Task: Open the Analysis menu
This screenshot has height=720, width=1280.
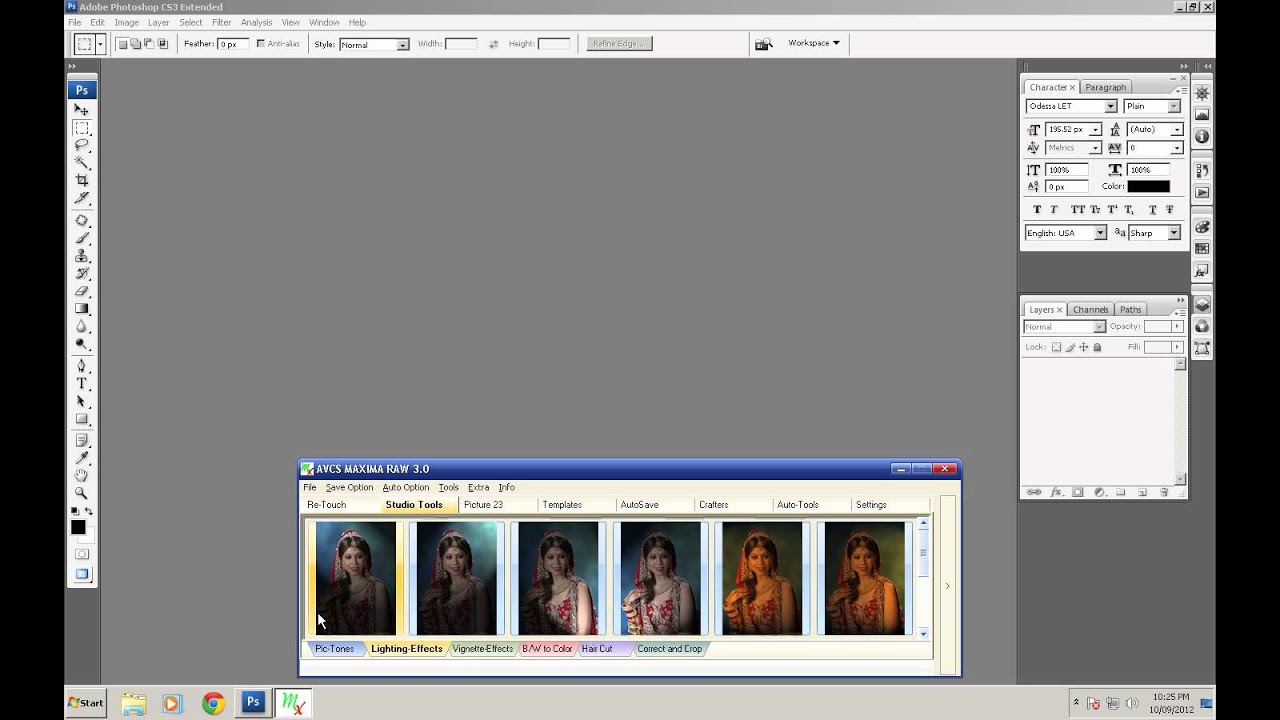Action: pos(257,22)
